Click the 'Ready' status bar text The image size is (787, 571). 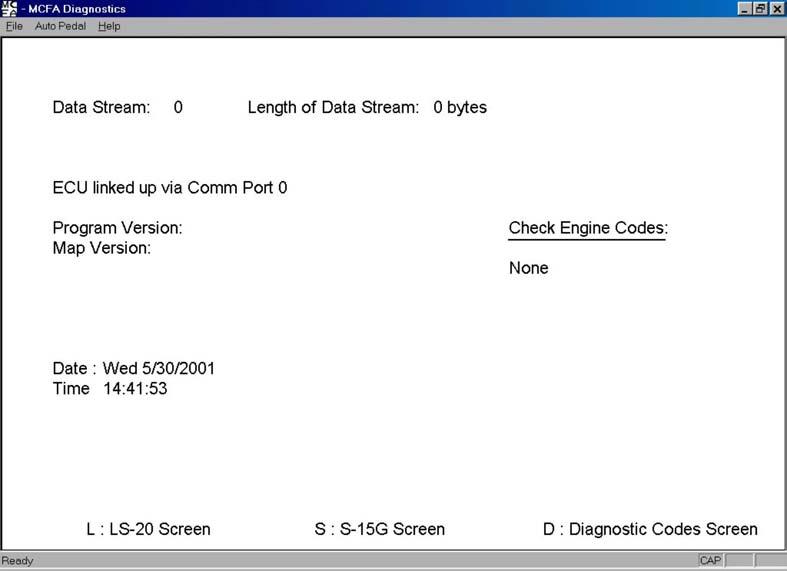17,560
